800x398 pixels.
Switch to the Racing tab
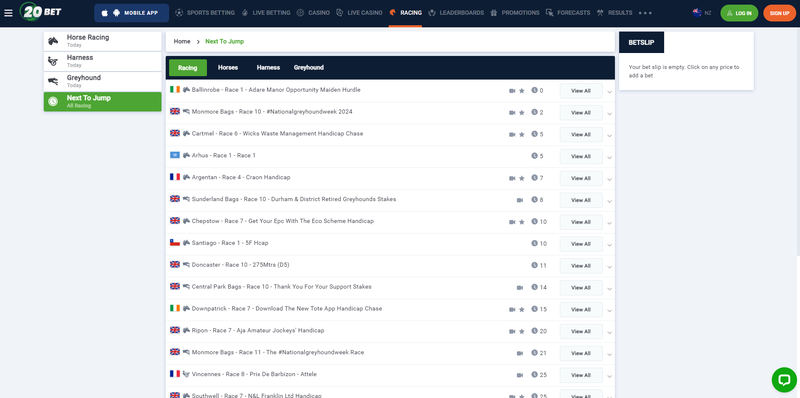188,67
